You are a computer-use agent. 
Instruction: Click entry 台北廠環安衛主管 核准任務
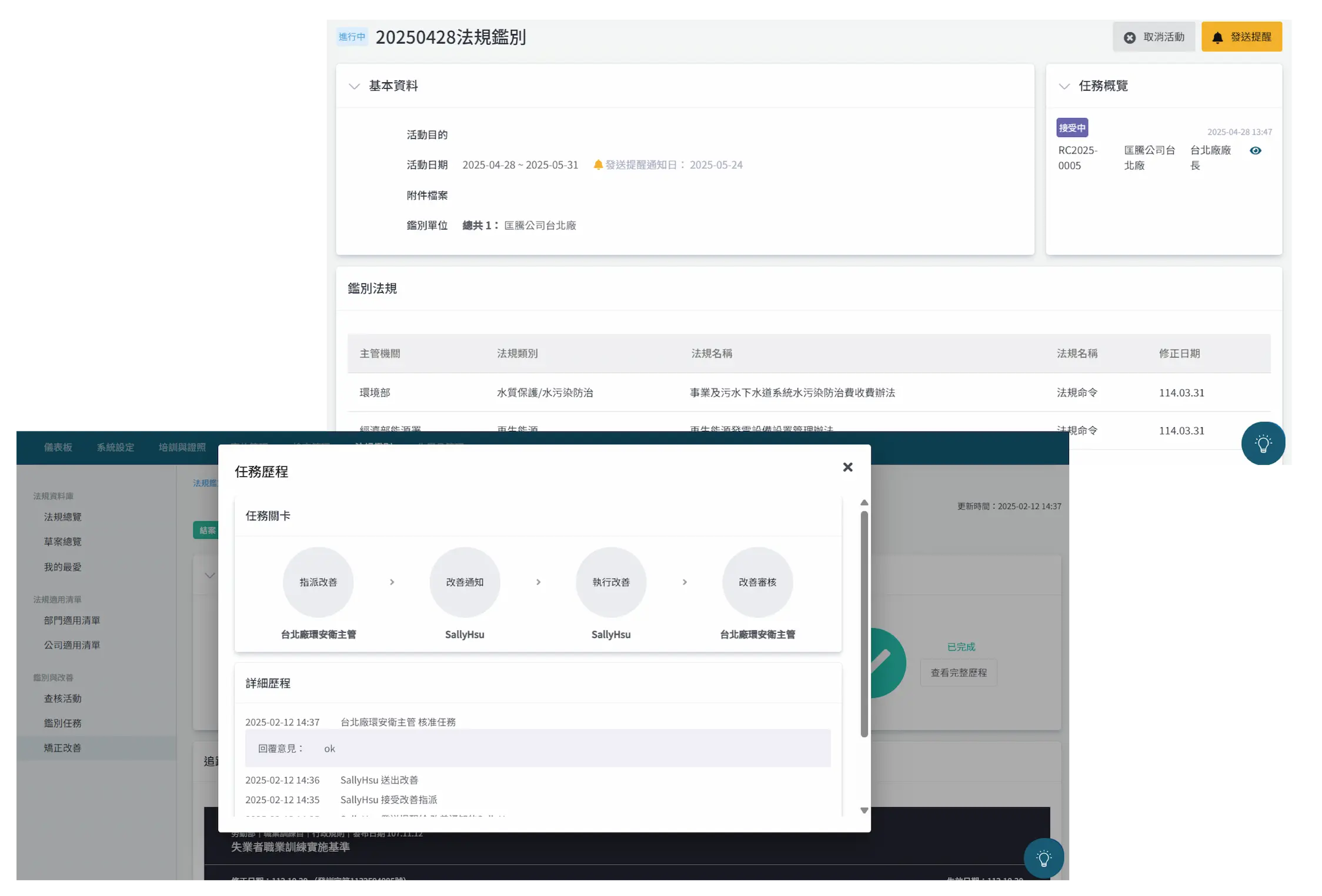click(x=398, y=722)
